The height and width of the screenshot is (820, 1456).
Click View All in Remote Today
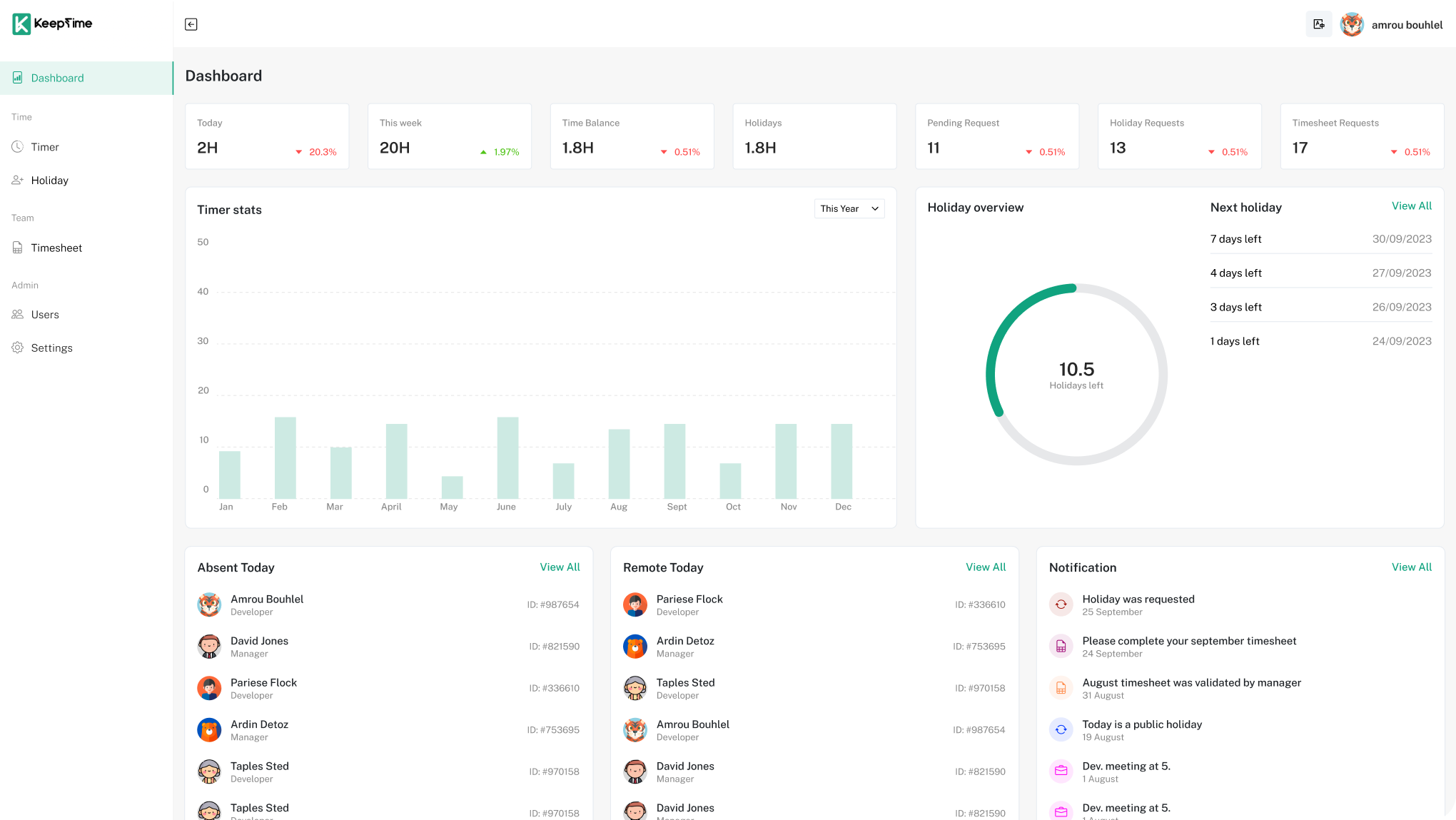tap(986, 567)
